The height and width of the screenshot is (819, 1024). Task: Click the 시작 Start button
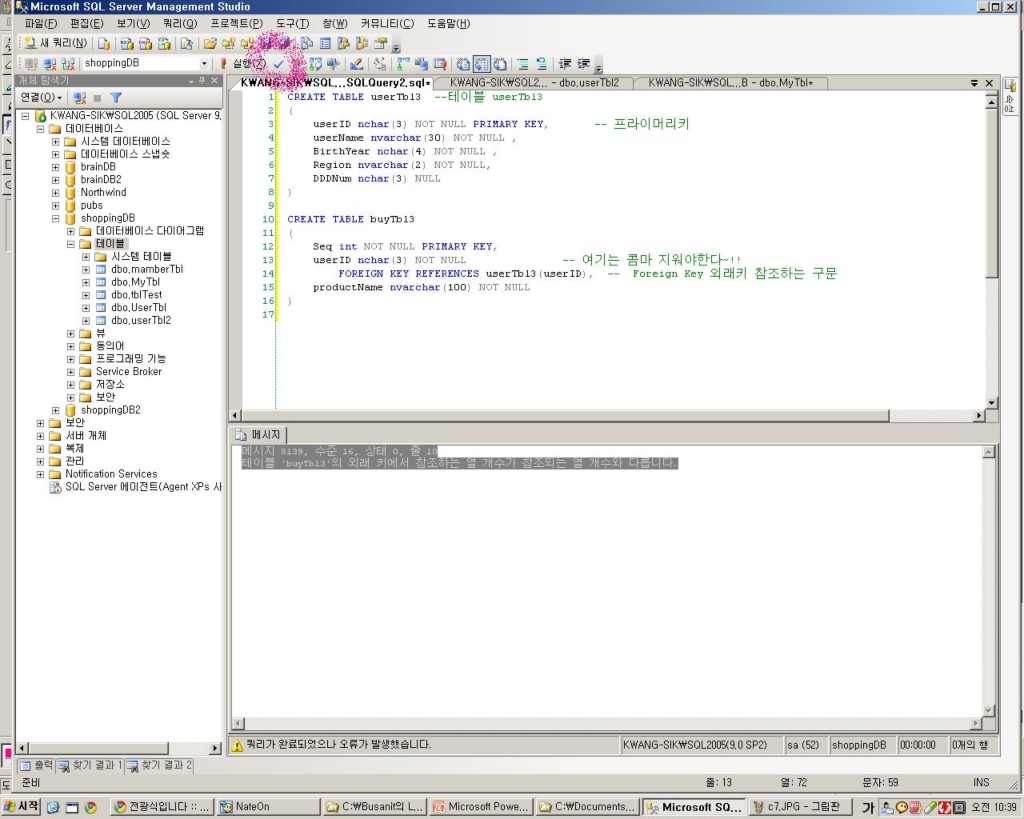21,807
